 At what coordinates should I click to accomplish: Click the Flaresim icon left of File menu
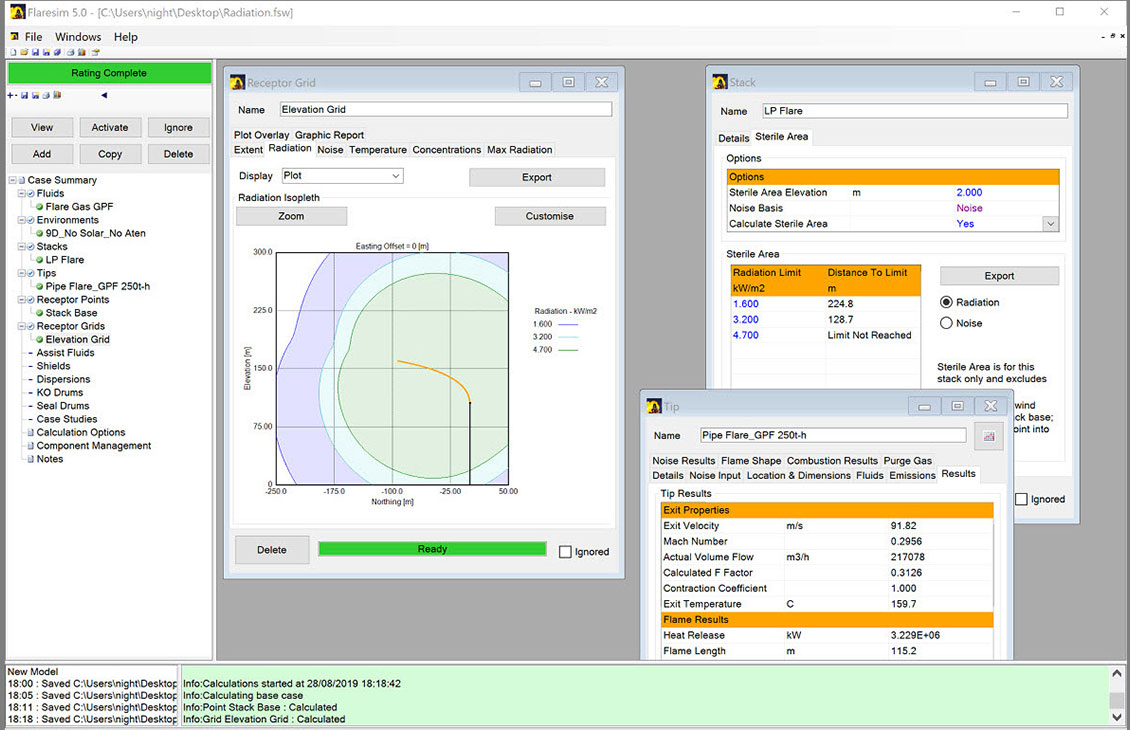[x=14, y=36]
